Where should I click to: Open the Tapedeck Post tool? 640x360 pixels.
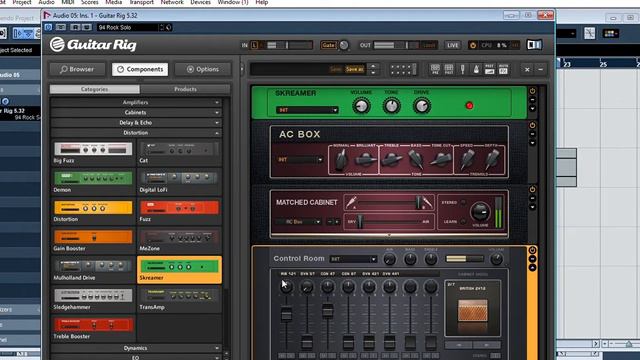pyautogui.click(x=449, y=69)
